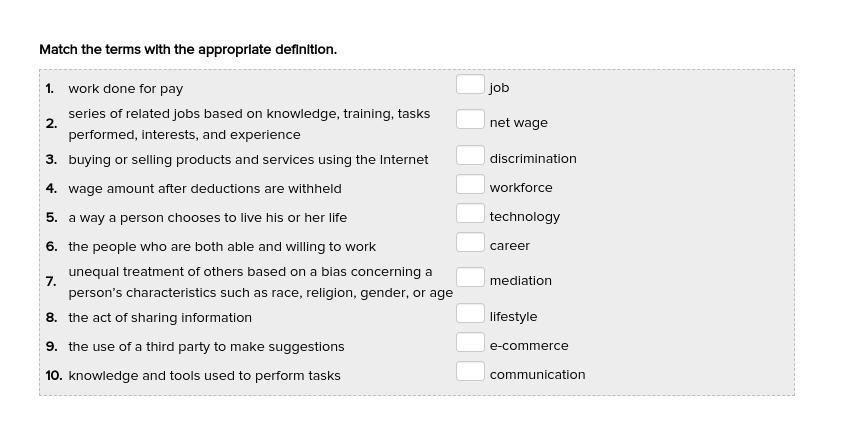Viewport: 844px width, 435px height.
Task: Click definition about third party suggestions
Action: coord(206,347)
